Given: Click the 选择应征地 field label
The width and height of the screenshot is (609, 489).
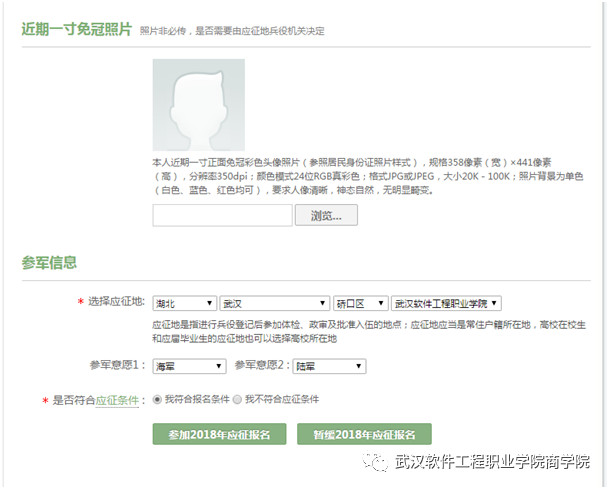Looking at the screenshot, I should point(116,303).
